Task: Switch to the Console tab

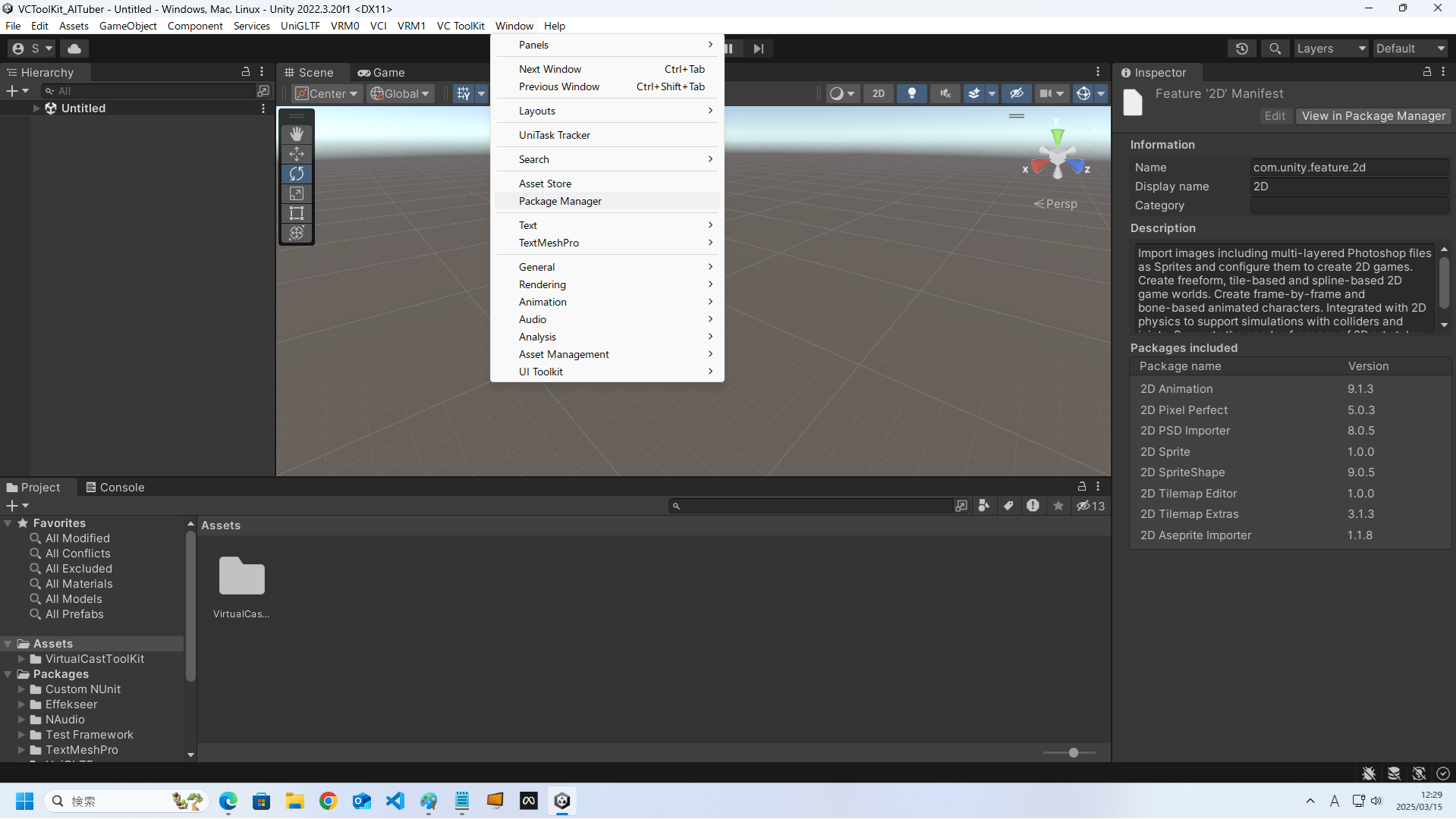Action: pyautogui.click(x=115, y=488)
